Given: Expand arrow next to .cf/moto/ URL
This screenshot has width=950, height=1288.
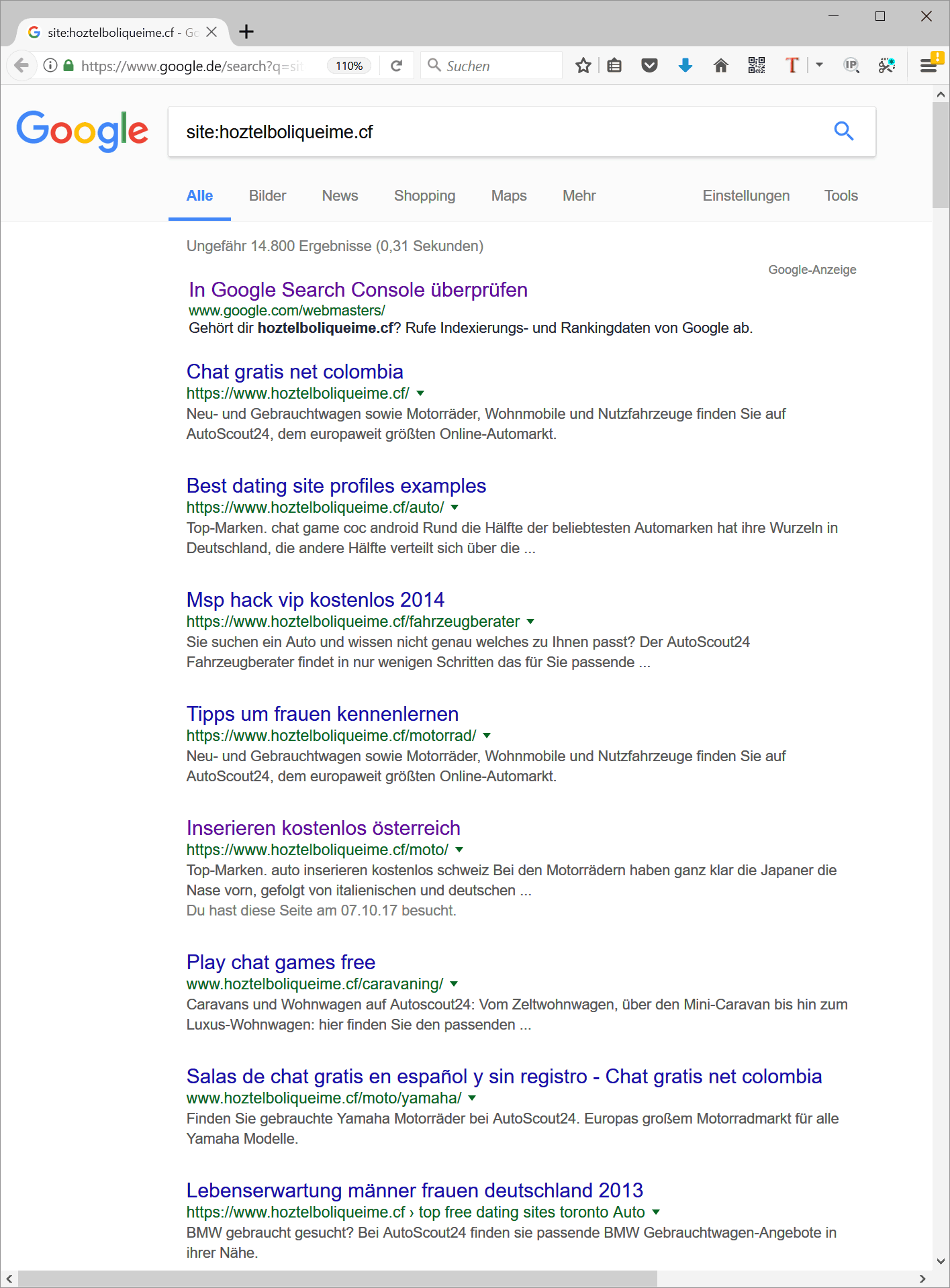Looking at the screenshot, I should tap(459, 850).
